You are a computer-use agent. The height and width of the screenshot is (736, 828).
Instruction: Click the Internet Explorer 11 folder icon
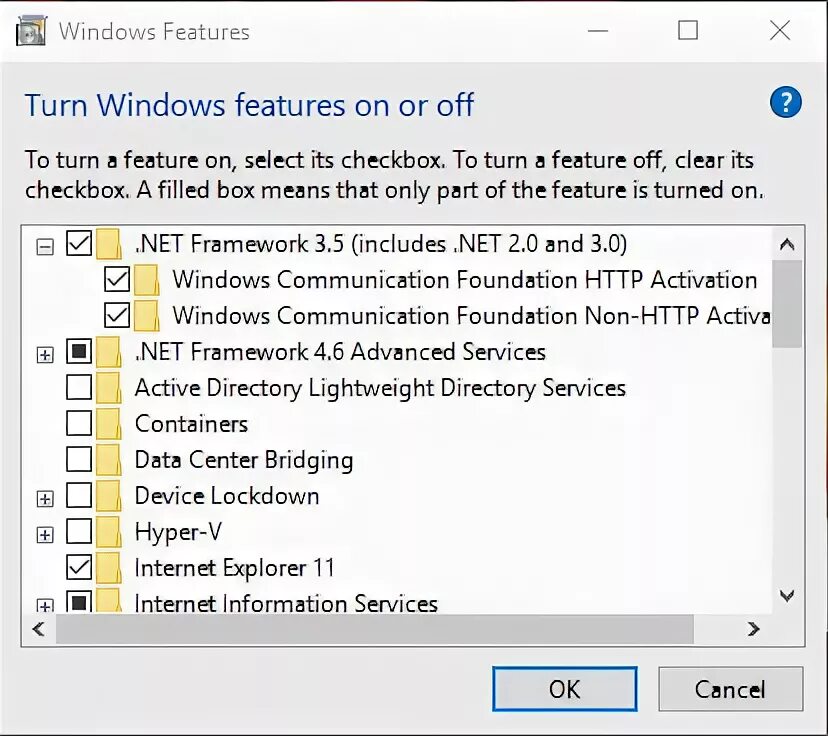[109, 568]
